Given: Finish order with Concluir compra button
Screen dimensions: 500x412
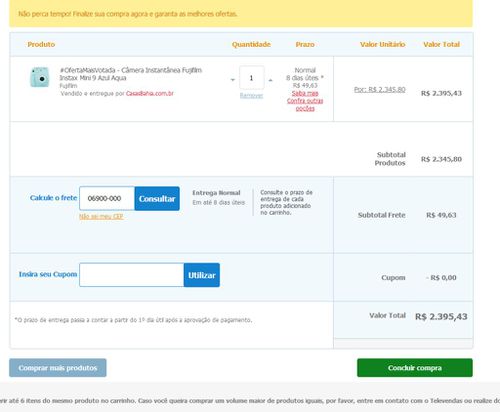Looking at the screenshot, I should point(415,368).
